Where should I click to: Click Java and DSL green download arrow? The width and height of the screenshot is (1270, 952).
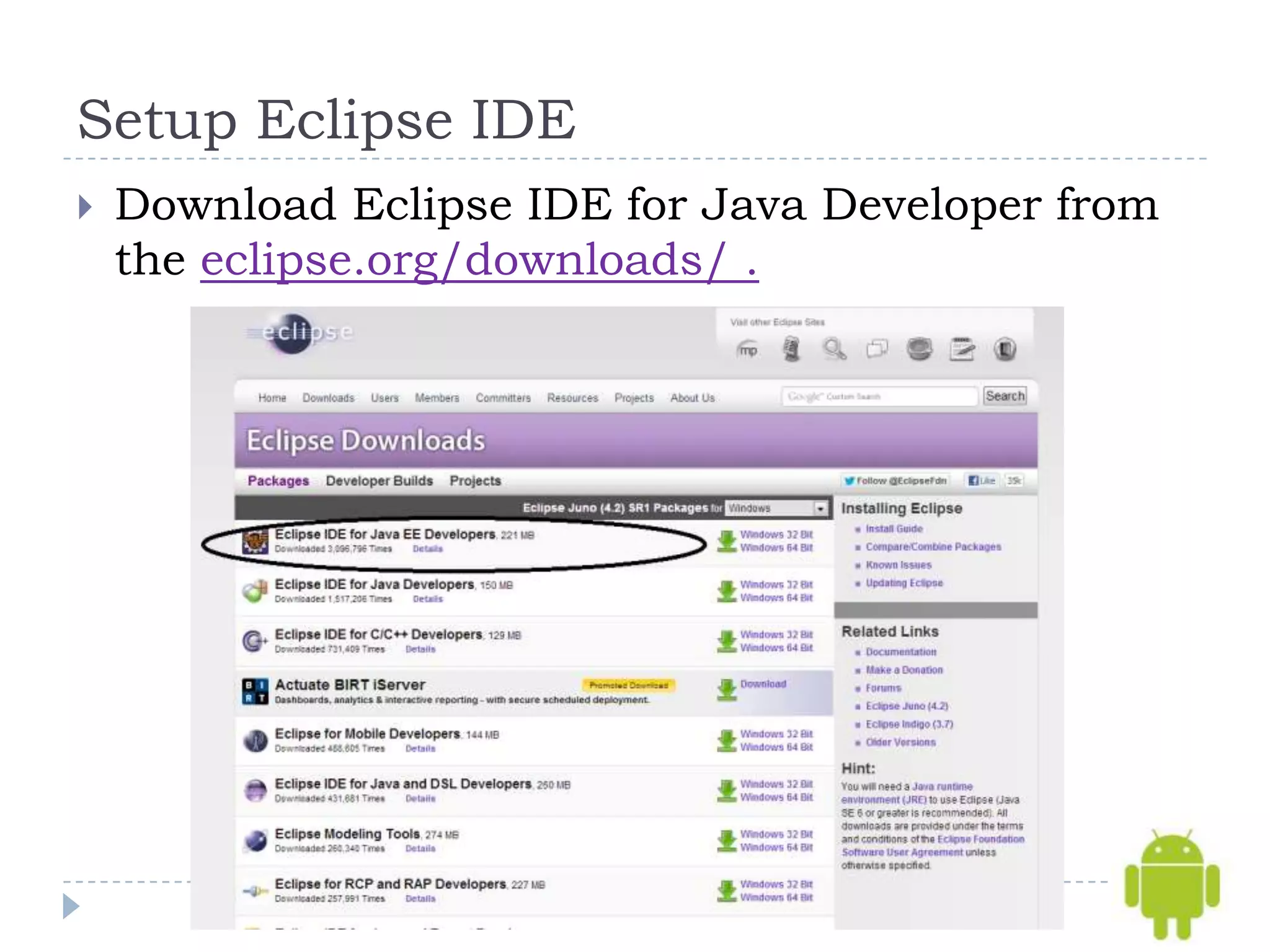coord(727,791)
